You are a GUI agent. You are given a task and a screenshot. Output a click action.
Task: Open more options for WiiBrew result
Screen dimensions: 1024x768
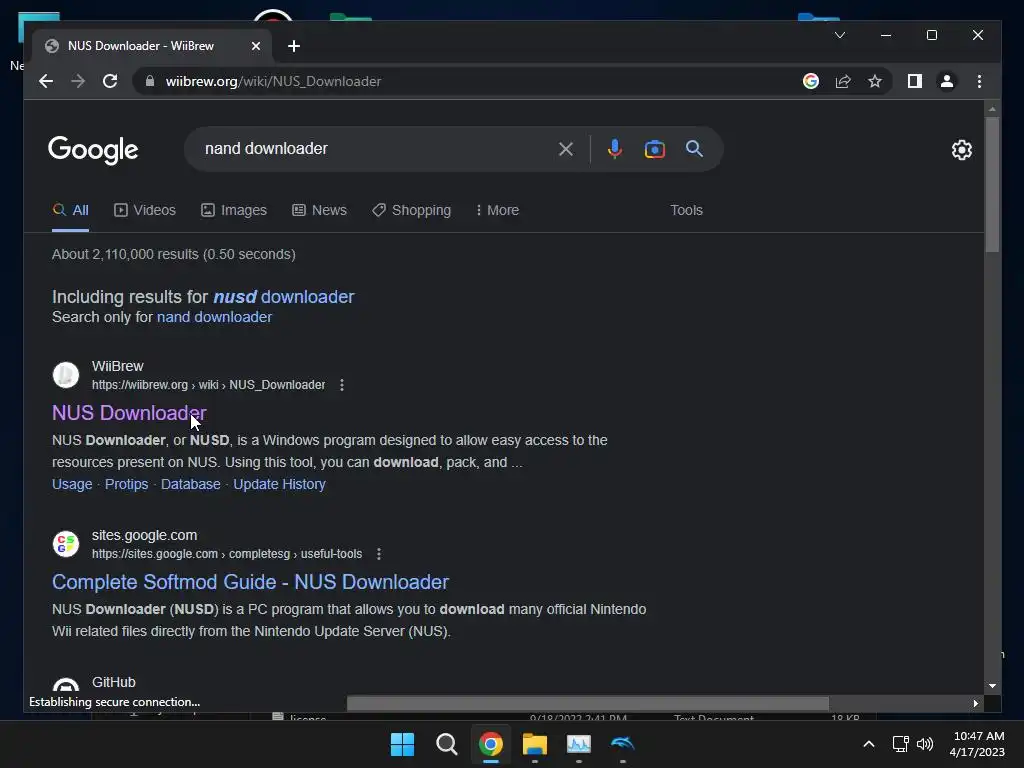click(342, 385)
